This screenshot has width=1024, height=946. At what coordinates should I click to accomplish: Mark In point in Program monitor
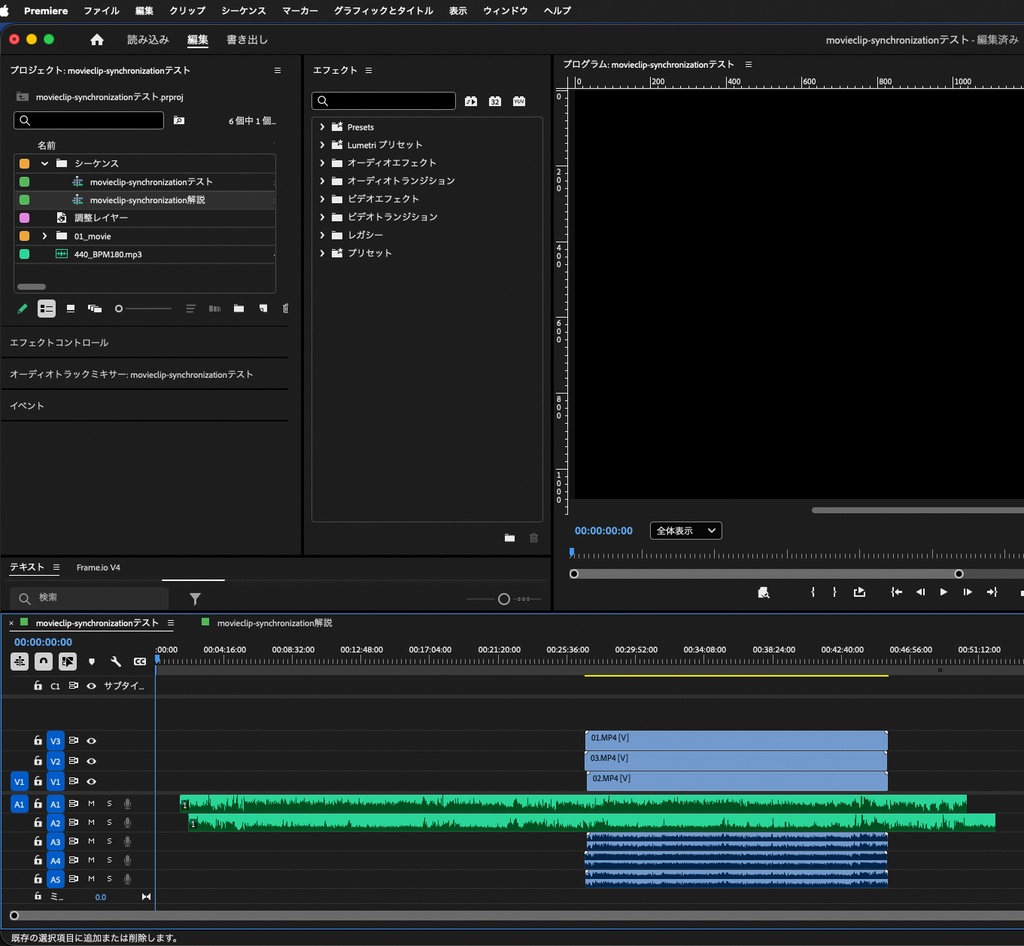point(813,592)
